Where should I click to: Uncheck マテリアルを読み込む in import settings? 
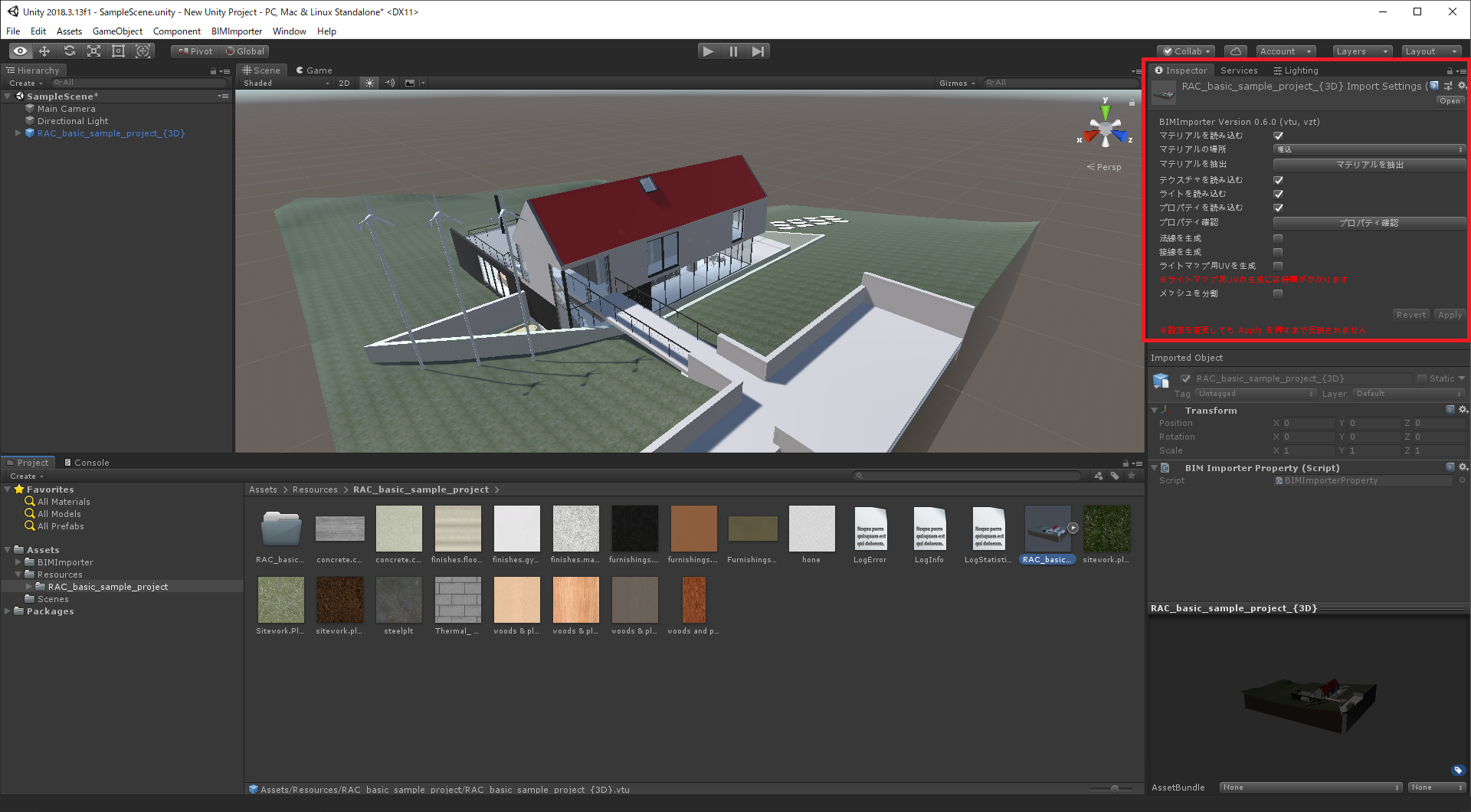point(1277,135)
